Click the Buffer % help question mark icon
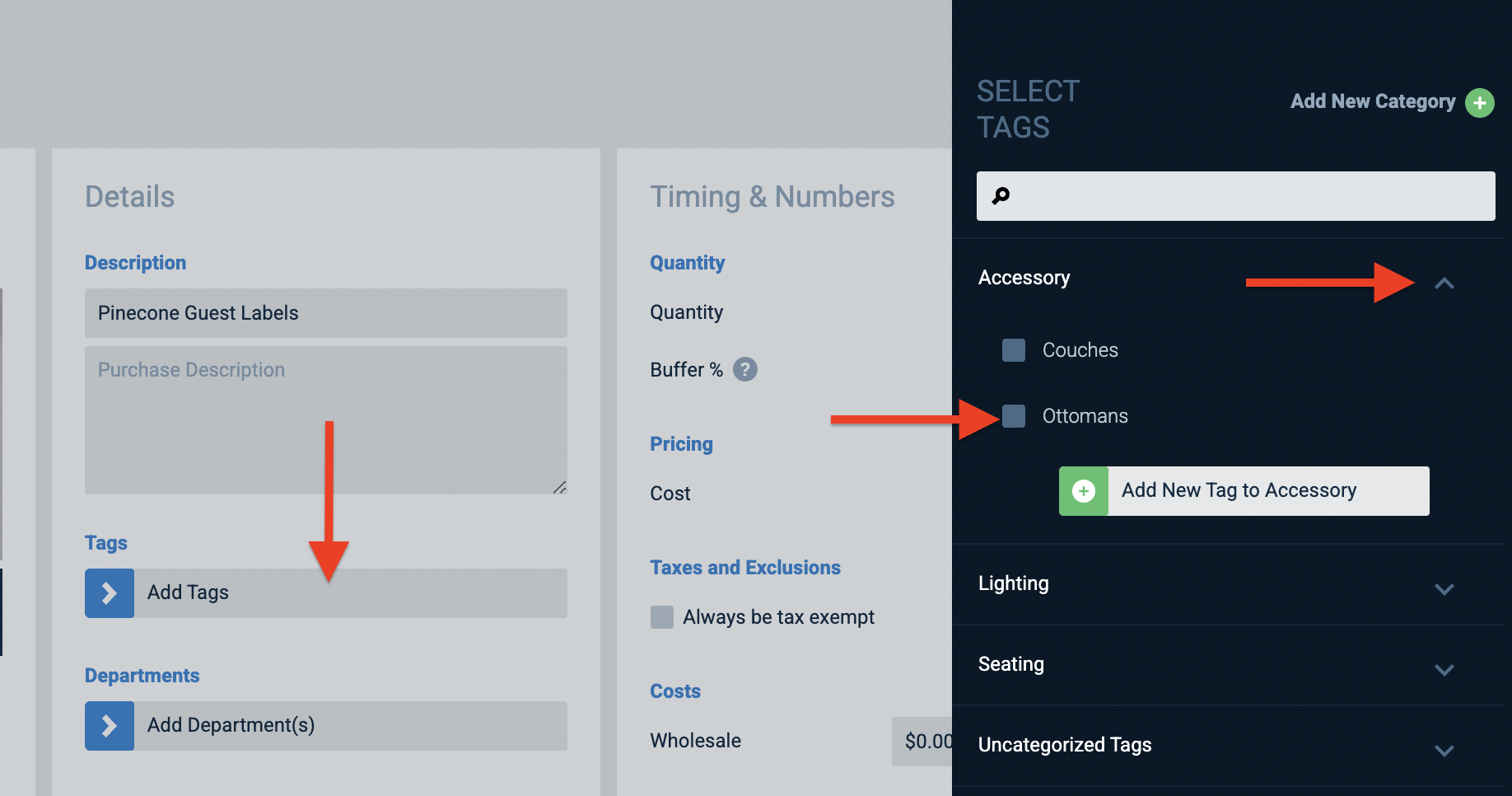 point(745,369)
